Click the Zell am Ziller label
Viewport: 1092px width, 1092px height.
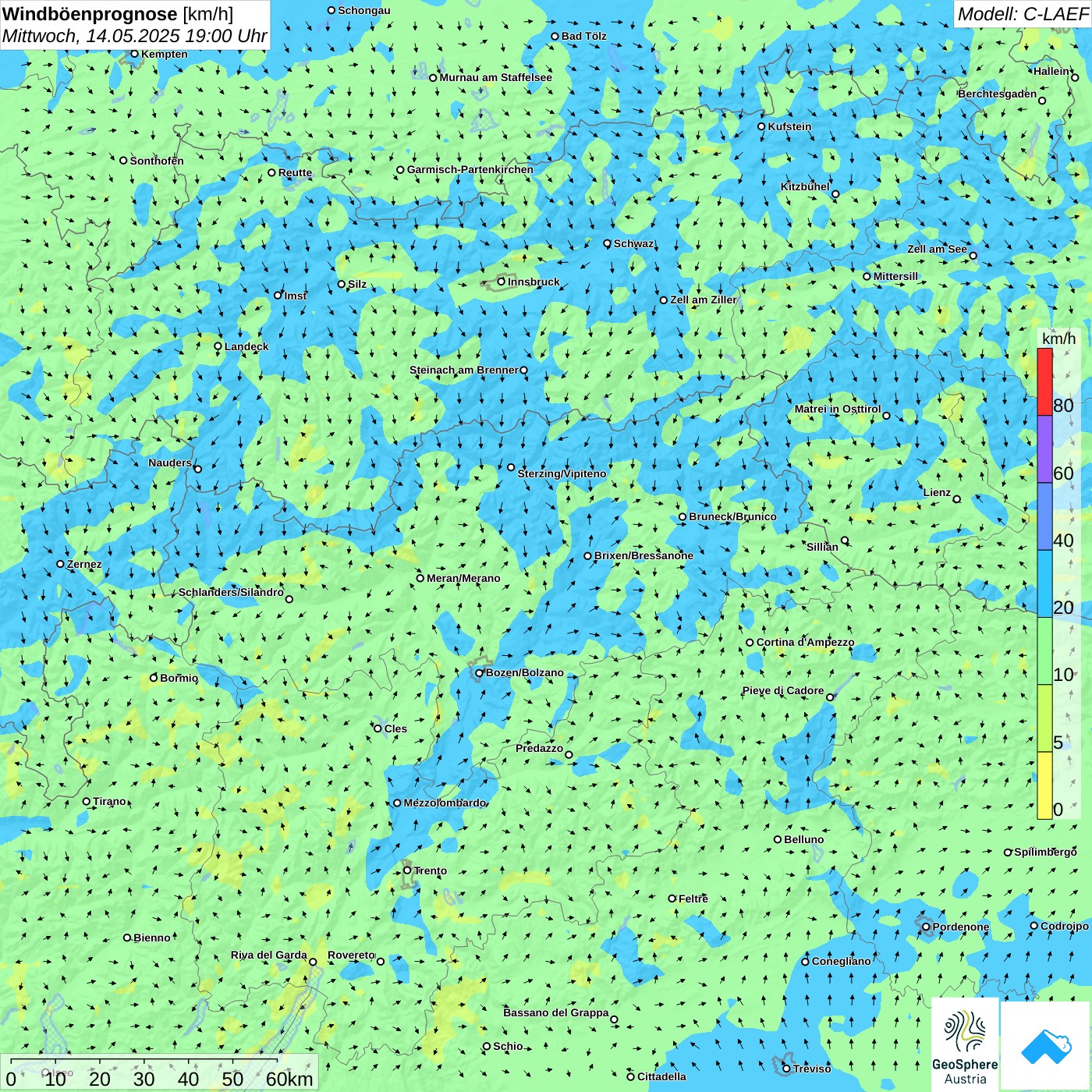click(704, 300)
